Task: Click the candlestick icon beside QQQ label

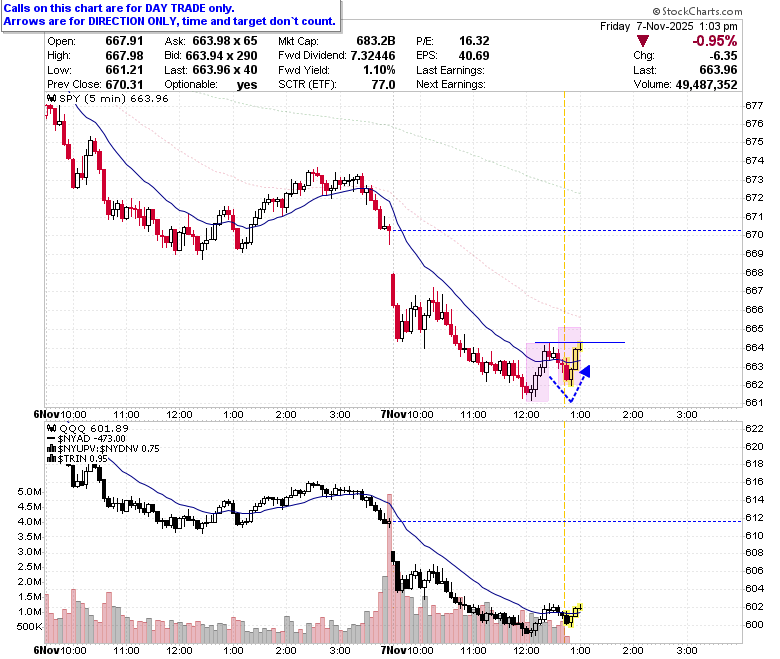Action: click(52, 428)
